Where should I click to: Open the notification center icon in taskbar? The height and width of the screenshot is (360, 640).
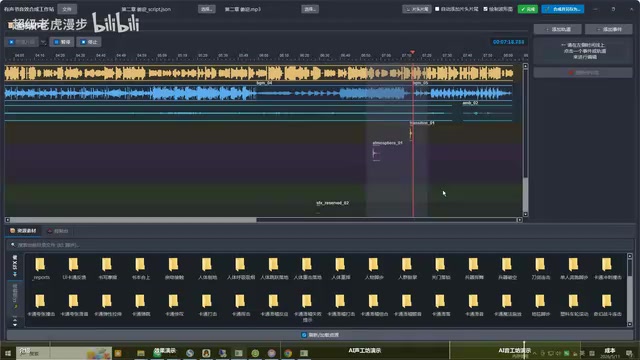[x=629, y=353]
